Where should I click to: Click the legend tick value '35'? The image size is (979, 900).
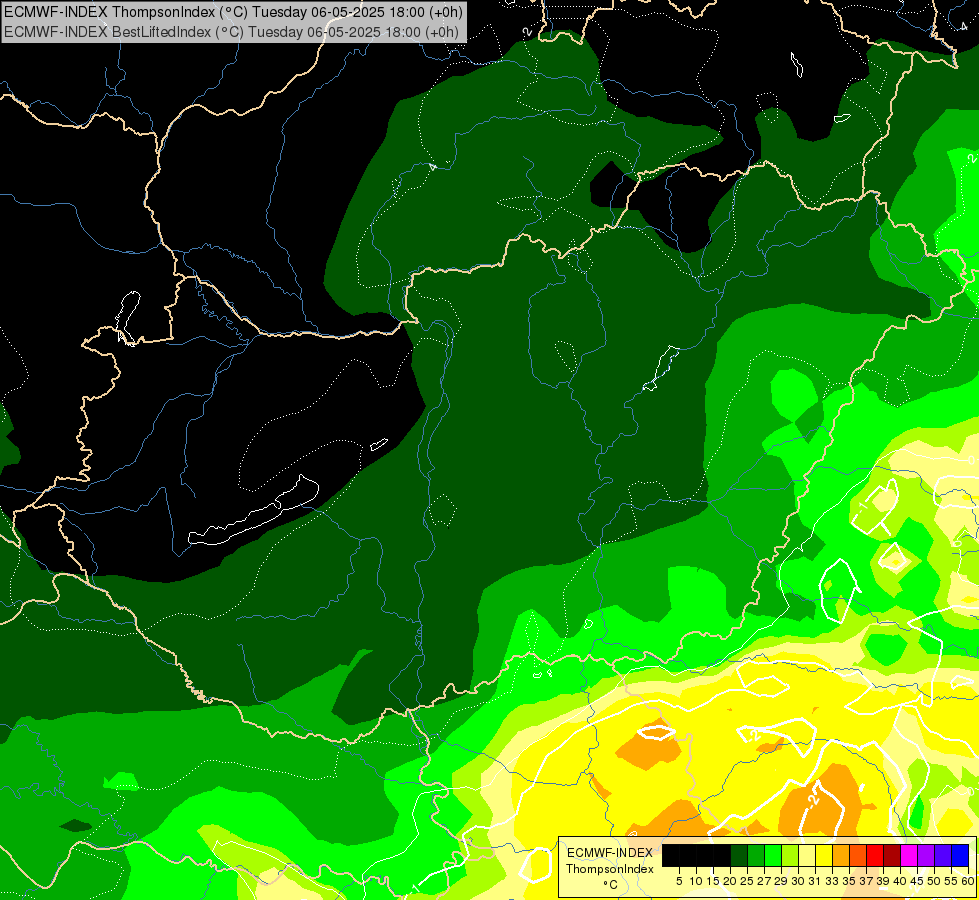click(x=849, y=881)
